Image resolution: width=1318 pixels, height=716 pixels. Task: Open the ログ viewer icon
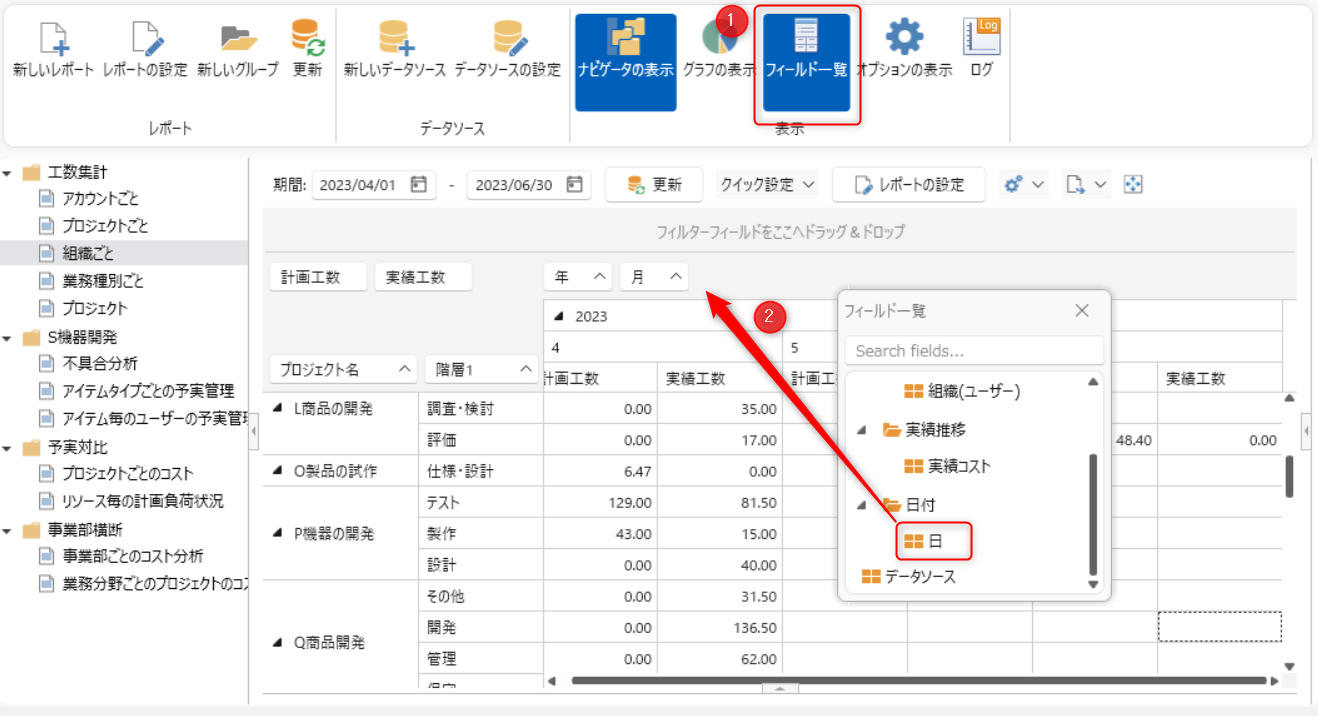tap(981, 40)
